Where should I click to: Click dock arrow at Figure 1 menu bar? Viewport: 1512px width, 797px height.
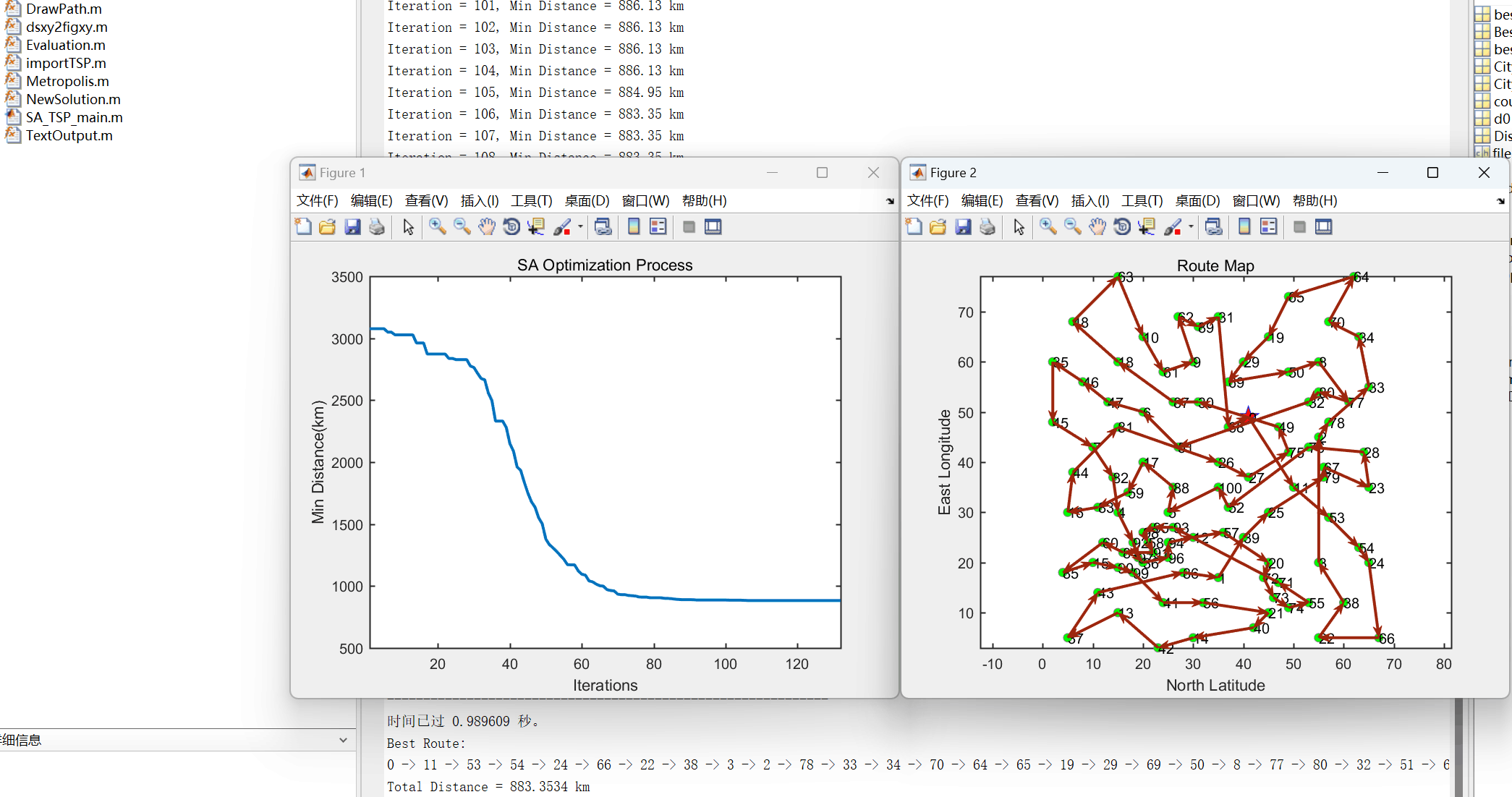[x=890, y=202]
